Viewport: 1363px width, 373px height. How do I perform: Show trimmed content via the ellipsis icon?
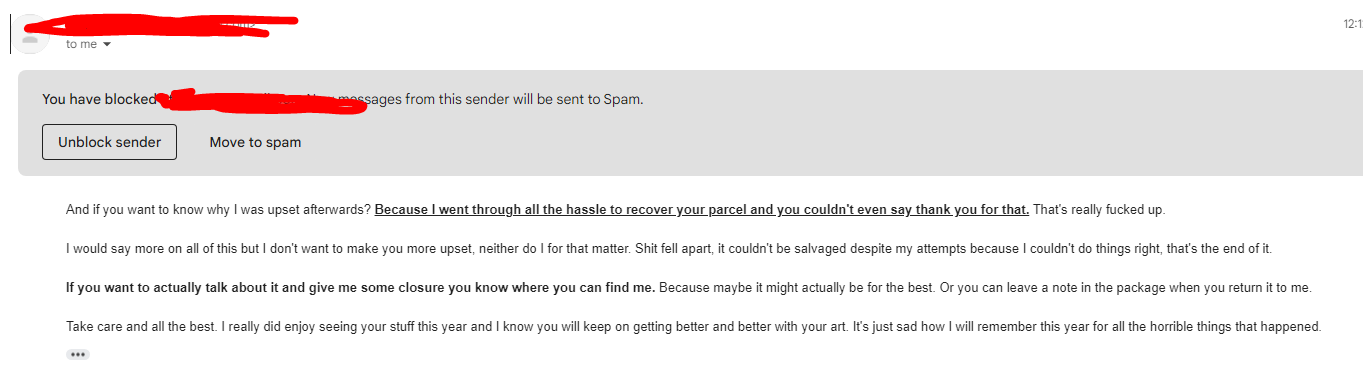tap(78, 354)
